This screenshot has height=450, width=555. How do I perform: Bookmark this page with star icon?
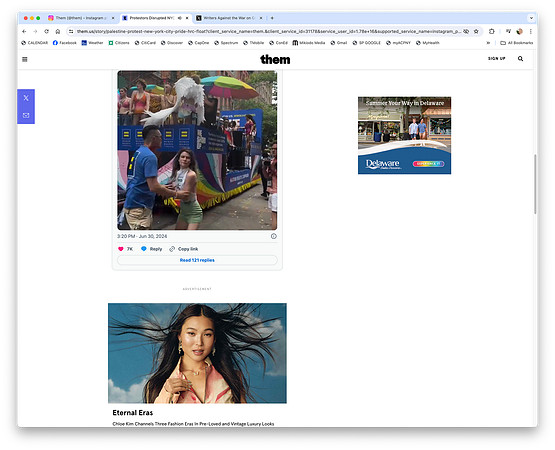(476, 32)
